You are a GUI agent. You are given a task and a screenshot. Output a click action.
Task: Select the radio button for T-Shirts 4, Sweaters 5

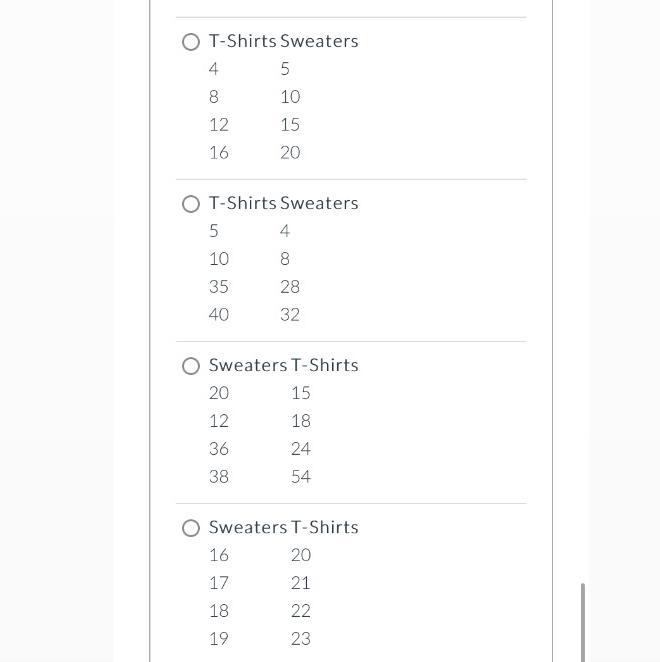[191, 42]
